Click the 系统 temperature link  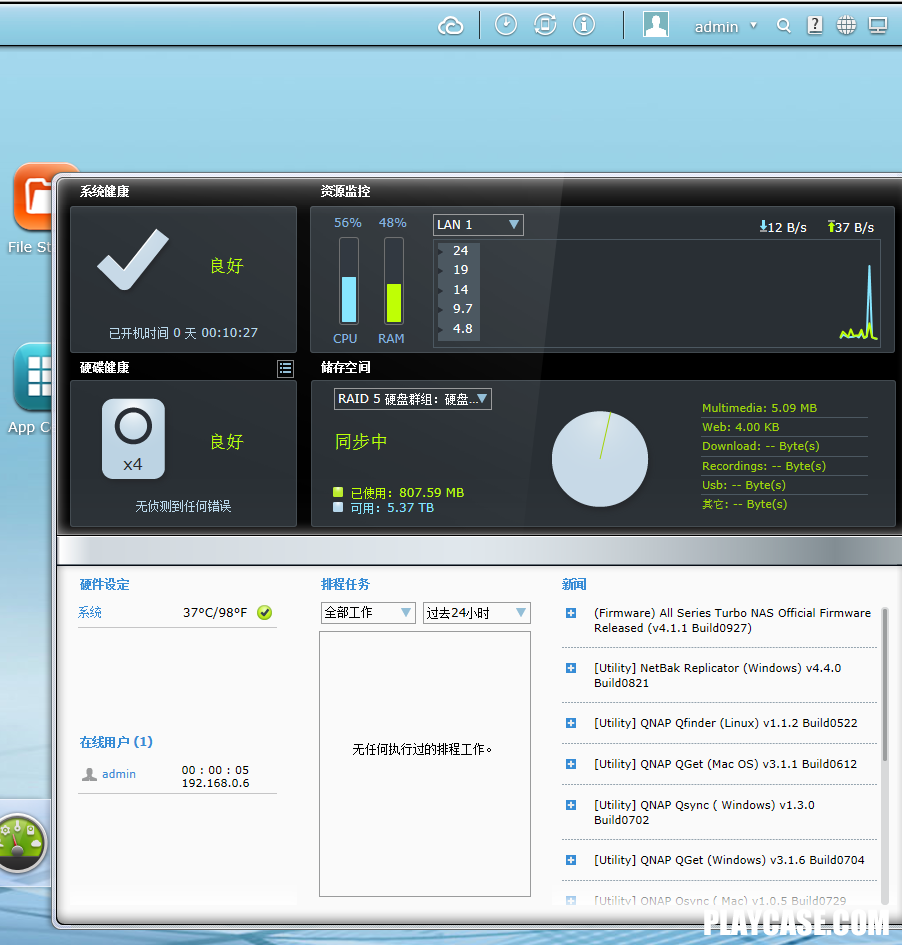click(90, 612)
